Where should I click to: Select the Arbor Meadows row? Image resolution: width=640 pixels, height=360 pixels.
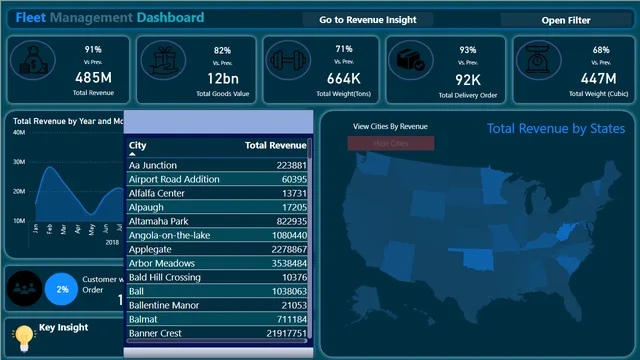(x=218, y=263)
